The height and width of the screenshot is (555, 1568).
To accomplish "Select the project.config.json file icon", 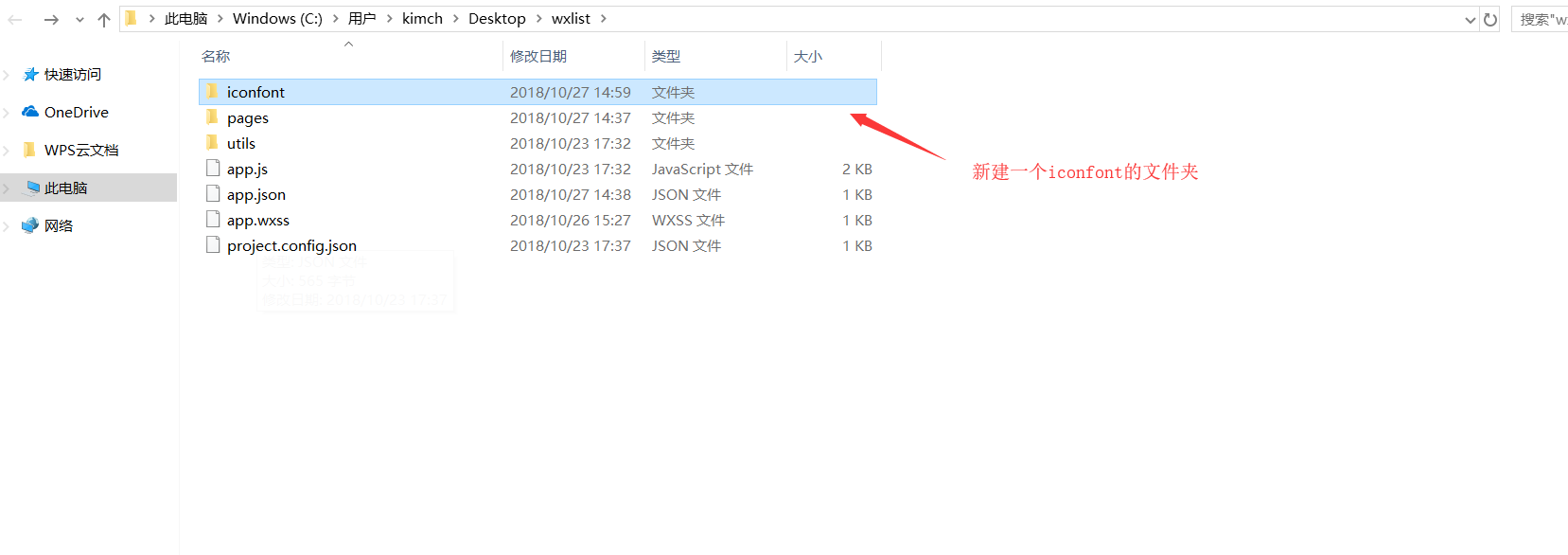I will [x=213, y=245].
